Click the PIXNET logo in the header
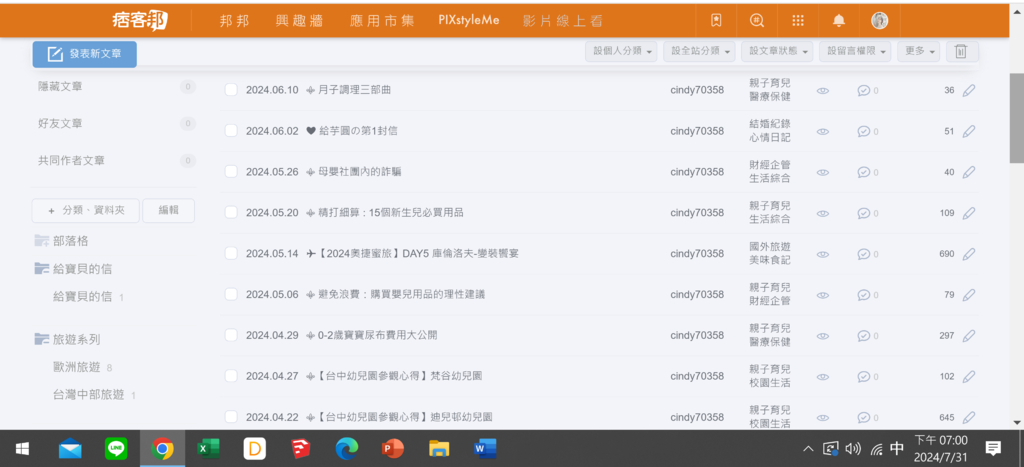 point(140,21)
